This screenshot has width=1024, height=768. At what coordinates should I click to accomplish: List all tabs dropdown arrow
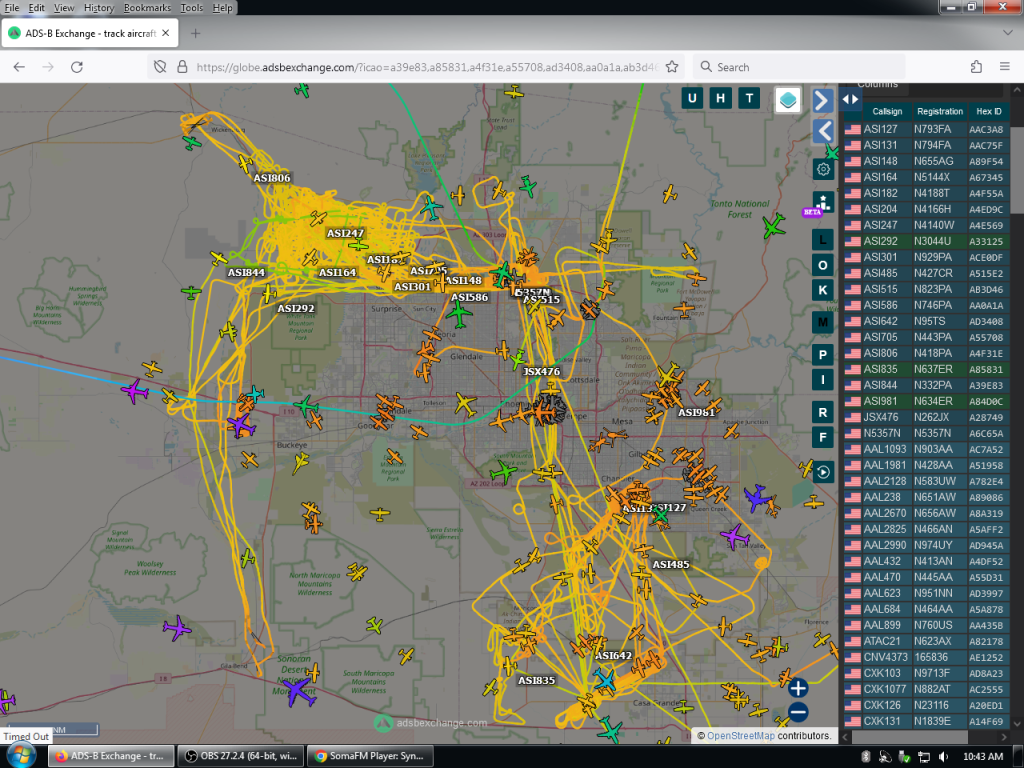click(x=1007, y=33)
